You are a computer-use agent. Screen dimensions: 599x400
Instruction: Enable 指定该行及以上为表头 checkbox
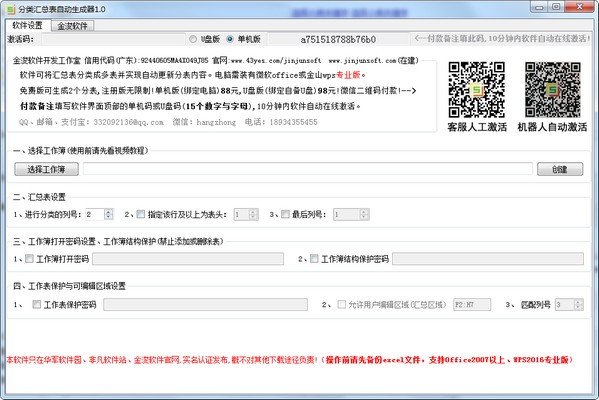tap(141, 214)
